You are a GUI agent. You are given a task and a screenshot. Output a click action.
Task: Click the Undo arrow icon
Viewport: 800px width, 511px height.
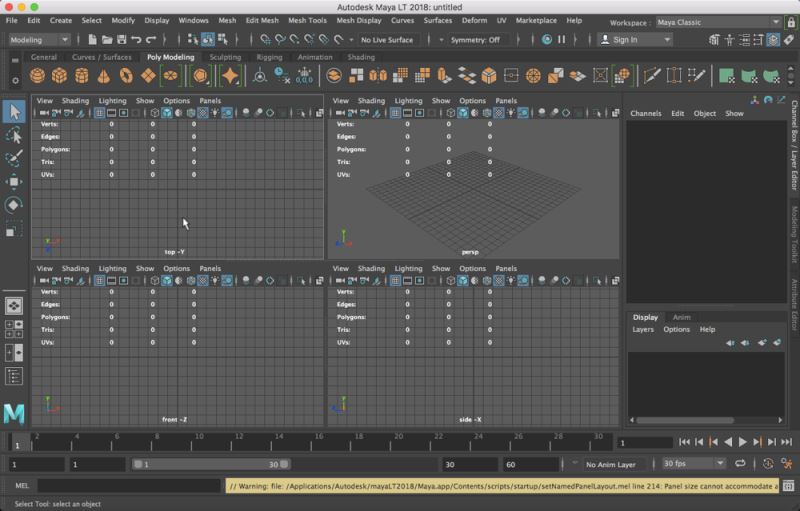coord(136,39)
